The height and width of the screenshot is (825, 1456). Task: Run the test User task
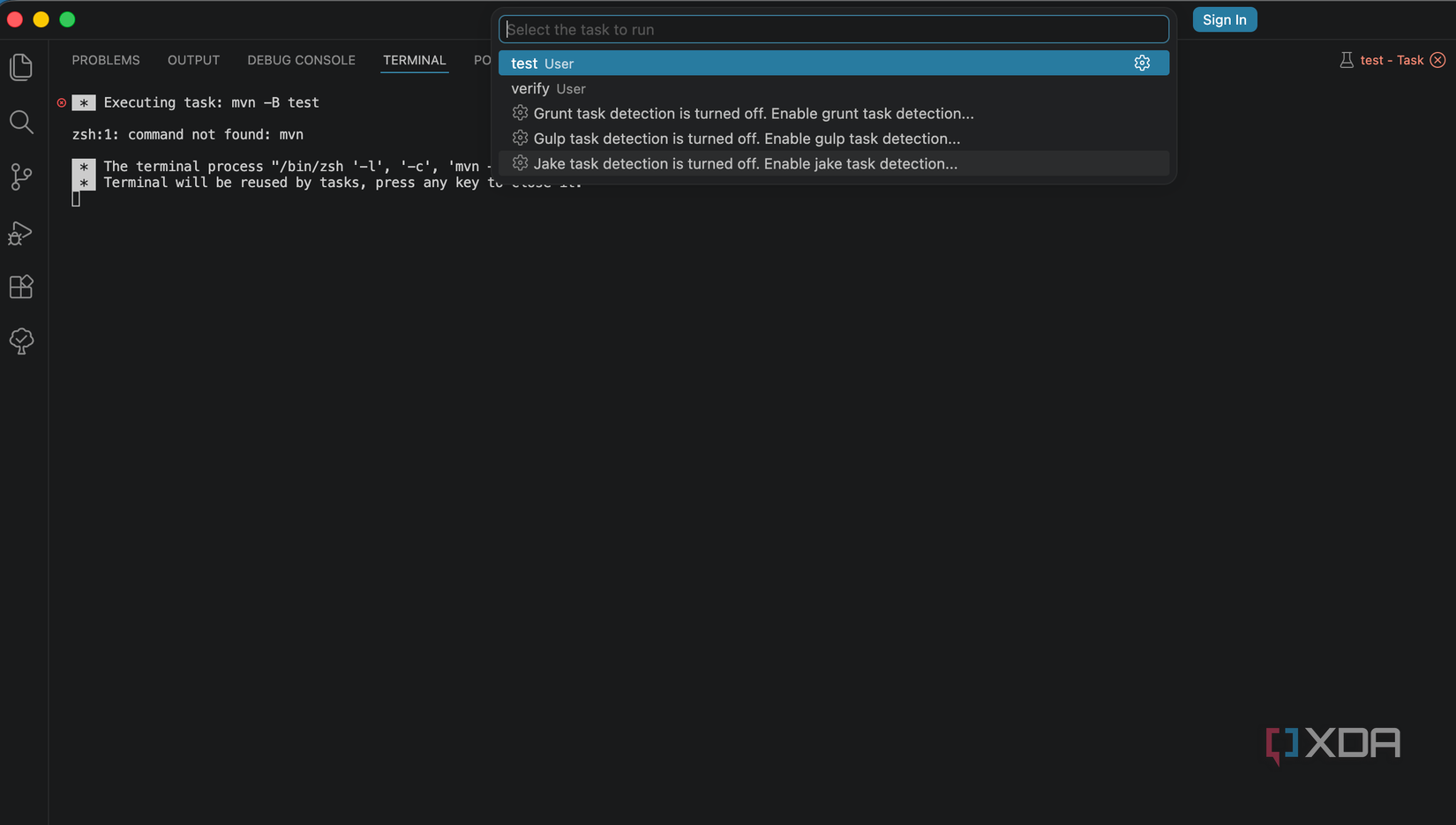point(833,63)
